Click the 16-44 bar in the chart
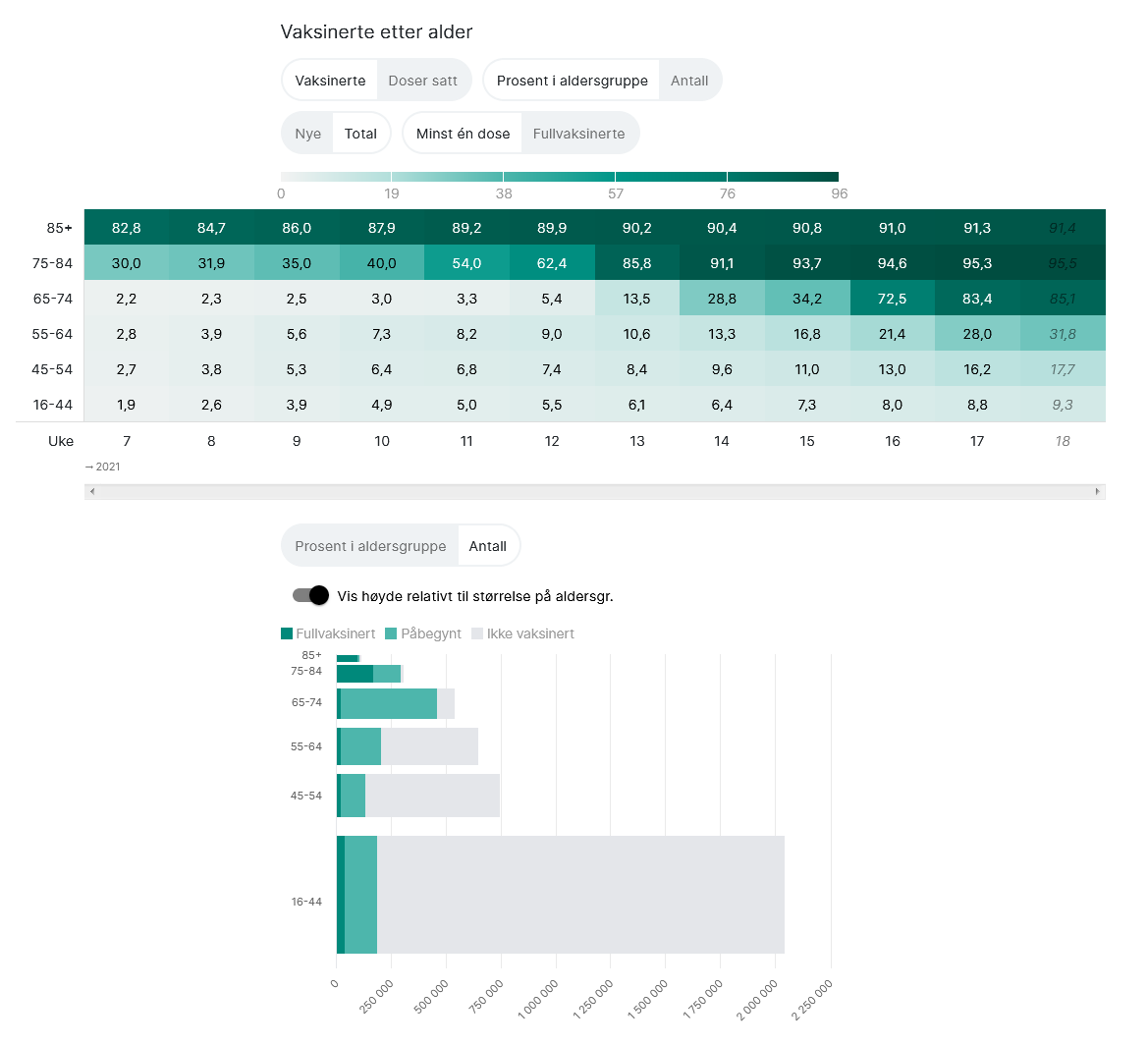 (560, 894)
